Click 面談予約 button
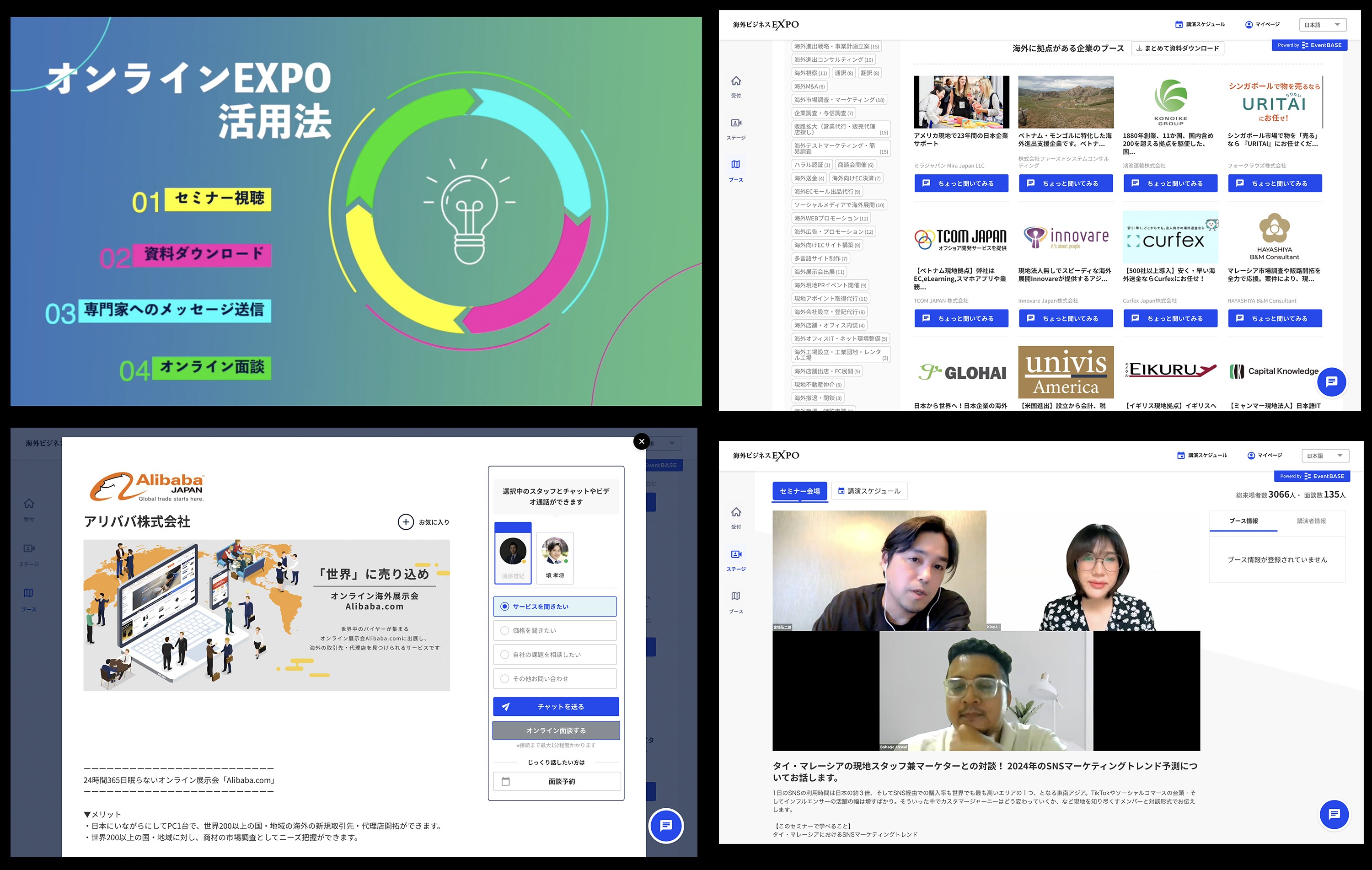This screenshot has height=870, width=1372. [x=557, y=781]
